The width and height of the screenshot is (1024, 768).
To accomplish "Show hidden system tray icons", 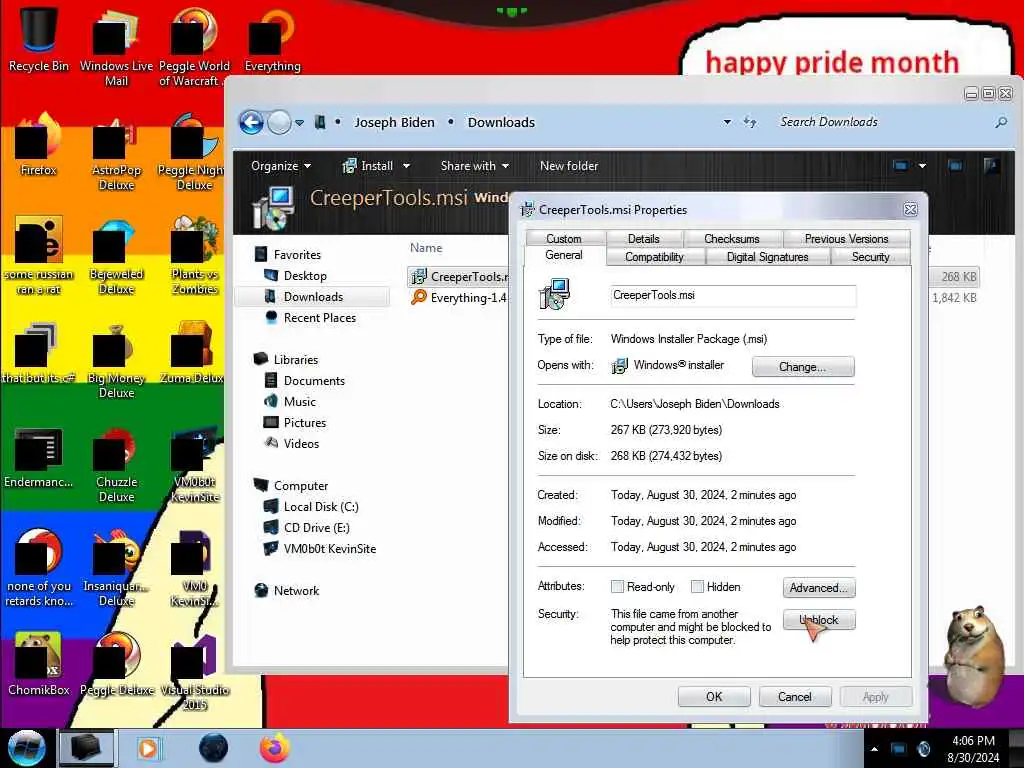I will tap(874, 749).
